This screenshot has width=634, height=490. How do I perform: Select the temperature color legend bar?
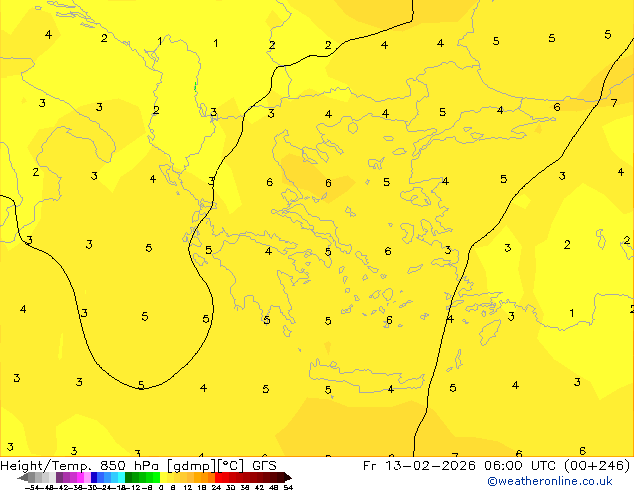154,477
